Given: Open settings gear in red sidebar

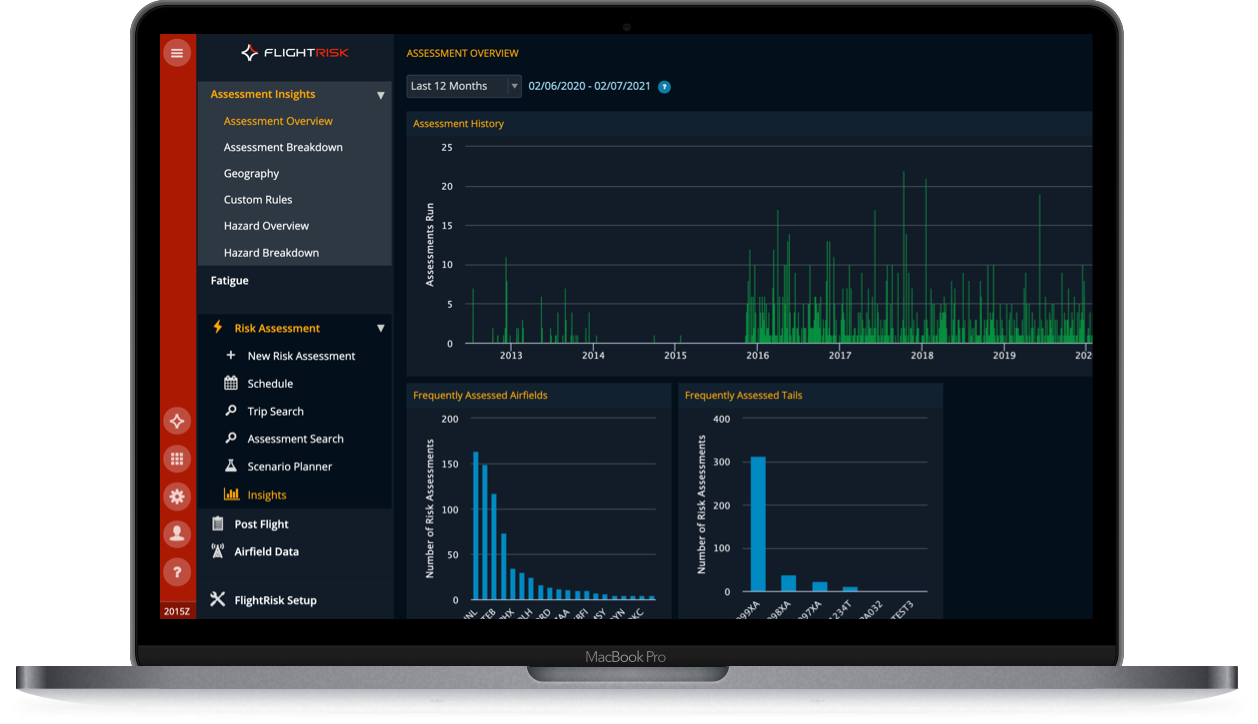Looking at the screenshot, I should pyautogui.click(x=177, y=496).
